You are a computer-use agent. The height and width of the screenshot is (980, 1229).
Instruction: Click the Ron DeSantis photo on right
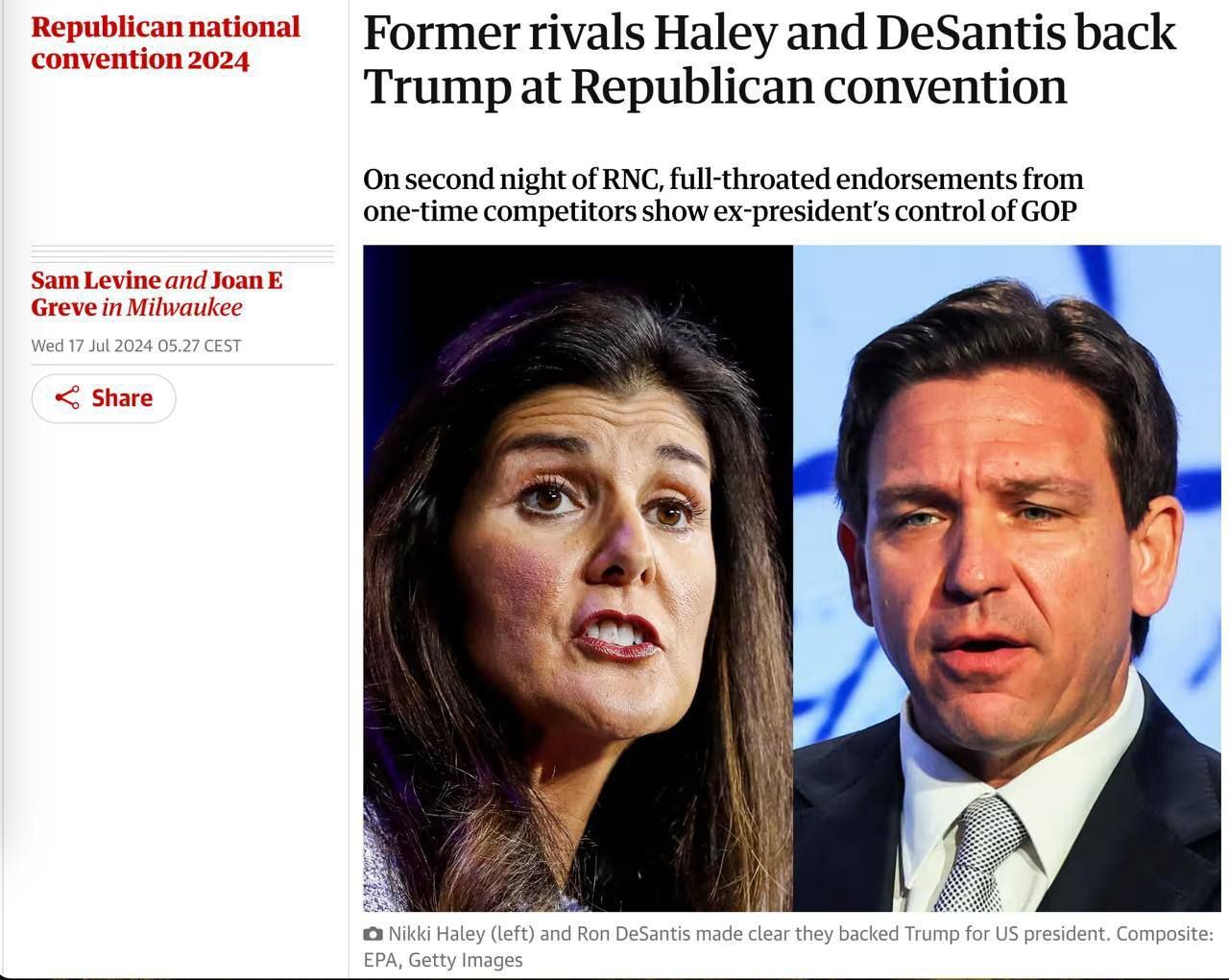[1006, 578]
